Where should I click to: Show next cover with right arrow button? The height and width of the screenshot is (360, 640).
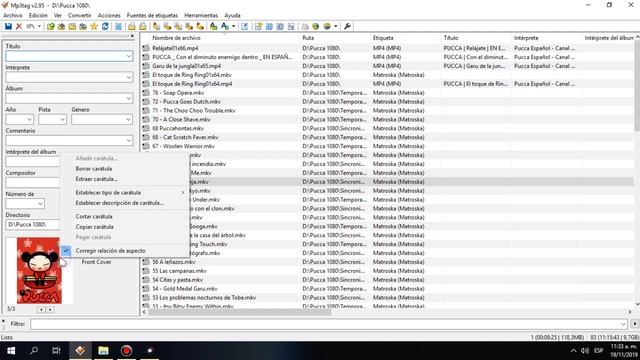click(50, 310)
